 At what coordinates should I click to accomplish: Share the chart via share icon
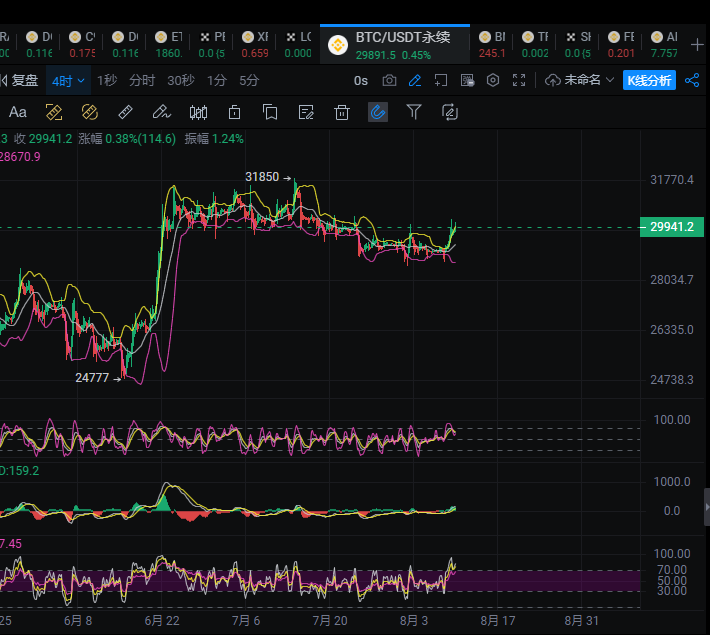pos(691,81)
